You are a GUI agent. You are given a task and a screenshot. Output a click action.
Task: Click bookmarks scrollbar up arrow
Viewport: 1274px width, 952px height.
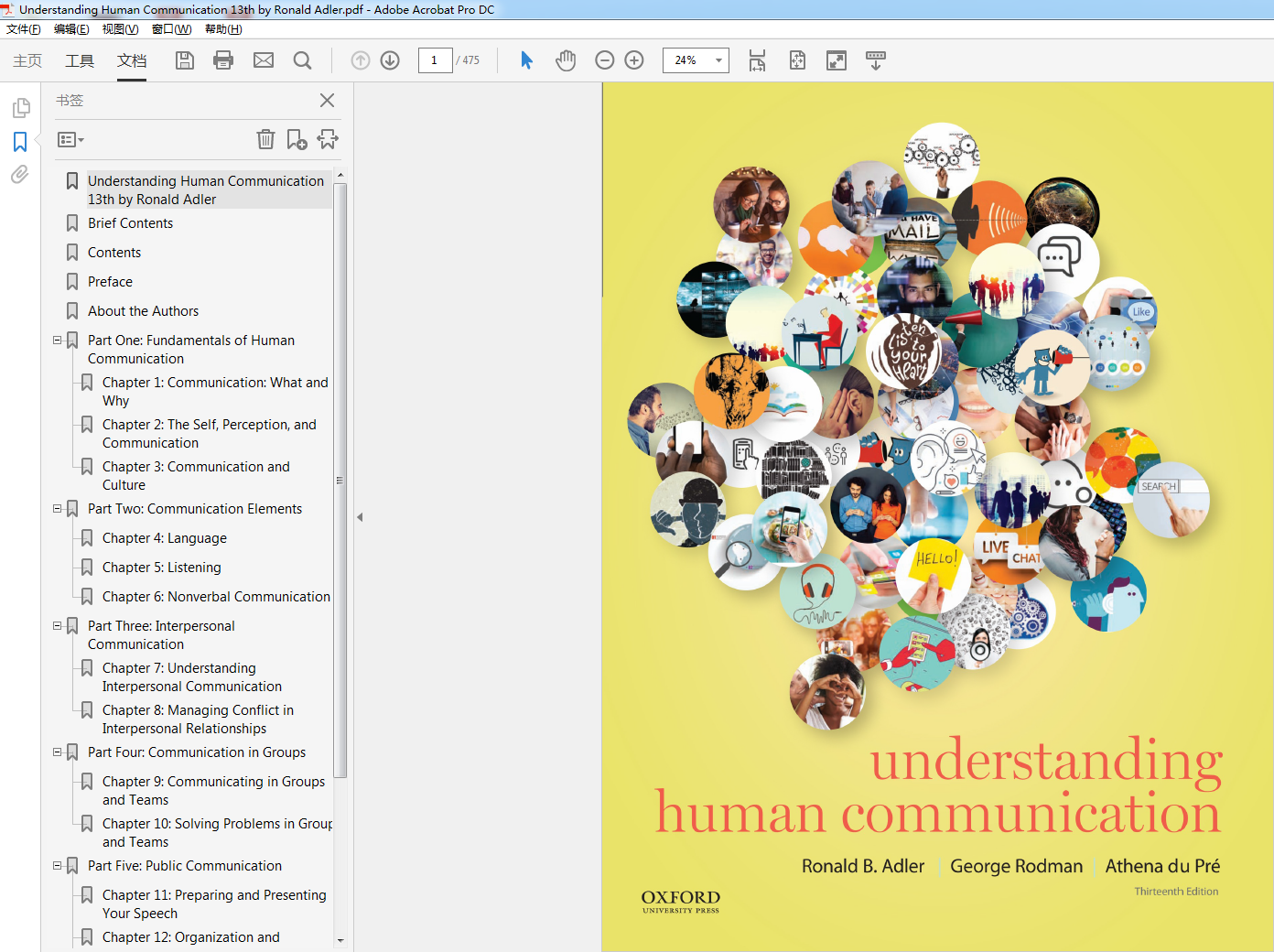(340, 175)
